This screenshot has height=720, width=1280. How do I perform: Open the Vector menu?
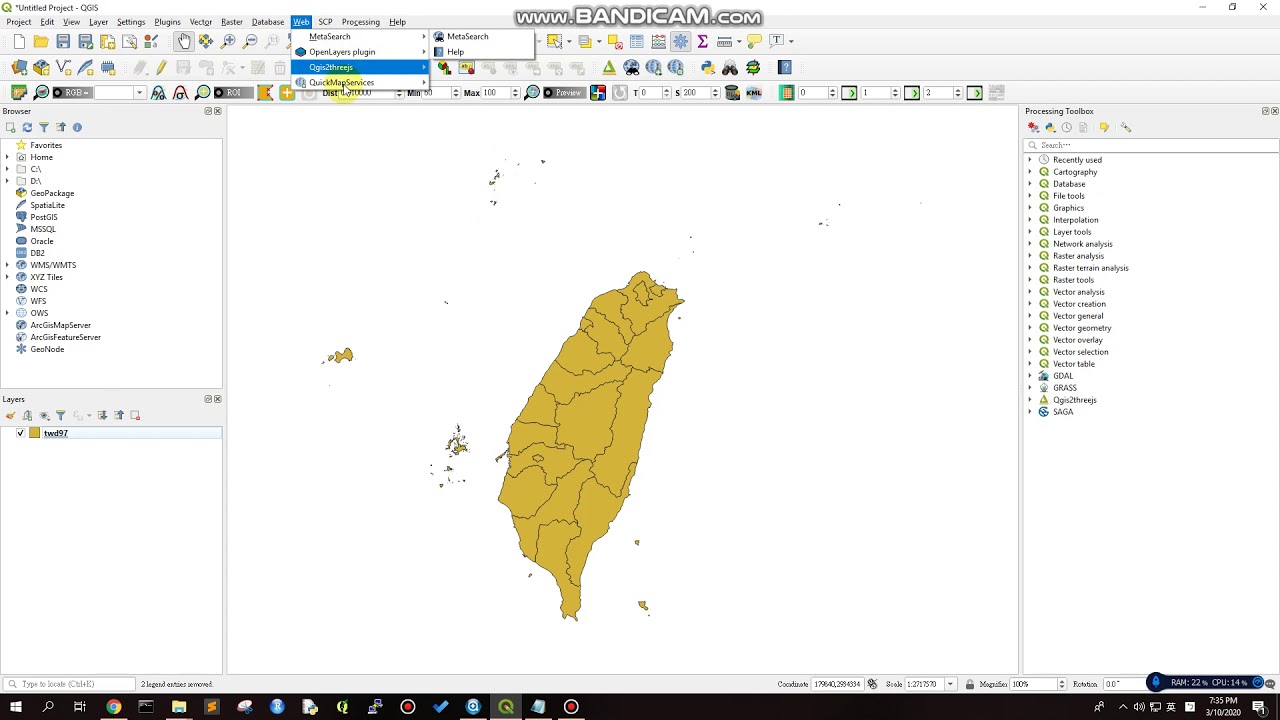[201, 22]
